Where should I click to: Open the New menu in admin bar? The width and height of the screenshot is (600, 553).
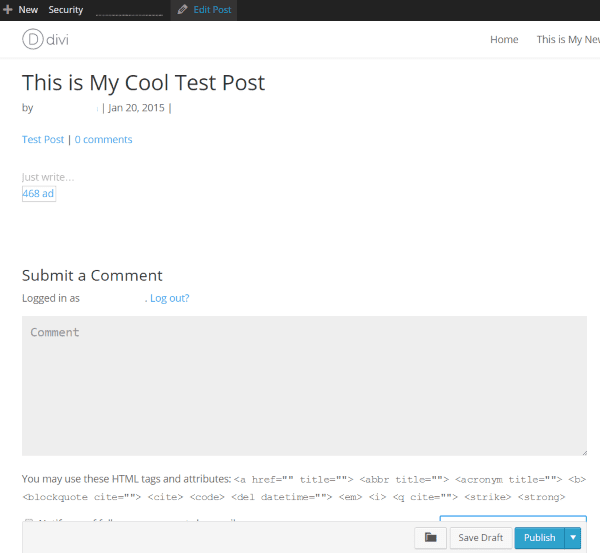(x=28, y=10)
